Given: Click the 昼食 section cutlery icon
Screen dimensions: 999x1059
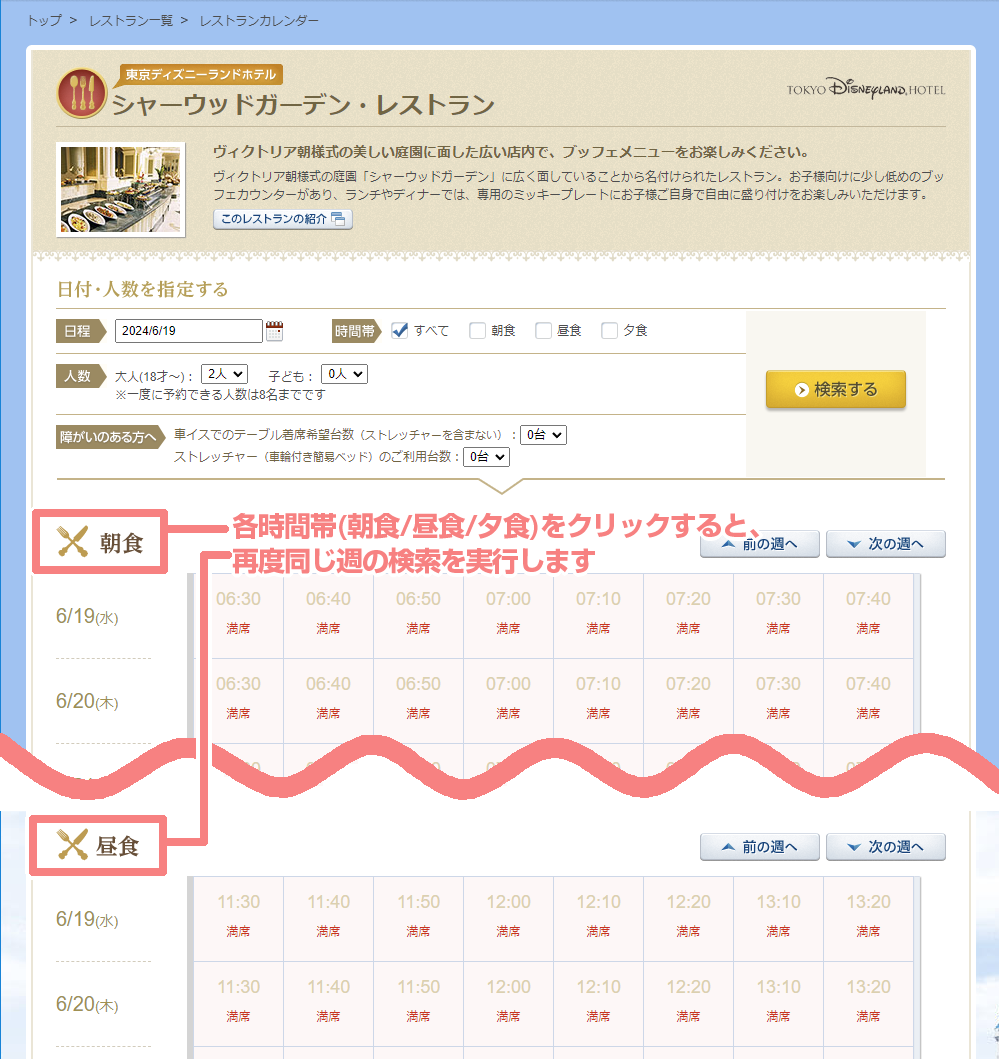Looking at the screenshot, I should pyautogui.click(x=73, y=846).
